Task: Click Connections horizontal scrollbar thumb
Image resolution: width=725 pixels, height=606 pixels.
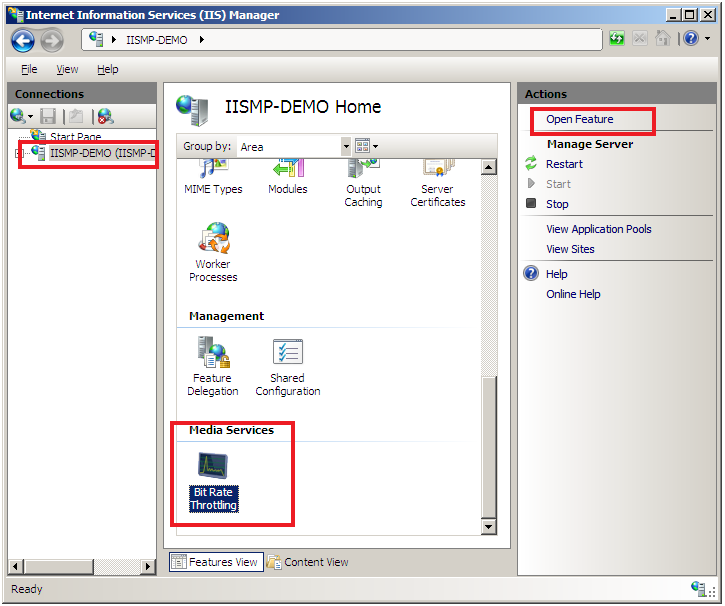Action: click(59, 566)
